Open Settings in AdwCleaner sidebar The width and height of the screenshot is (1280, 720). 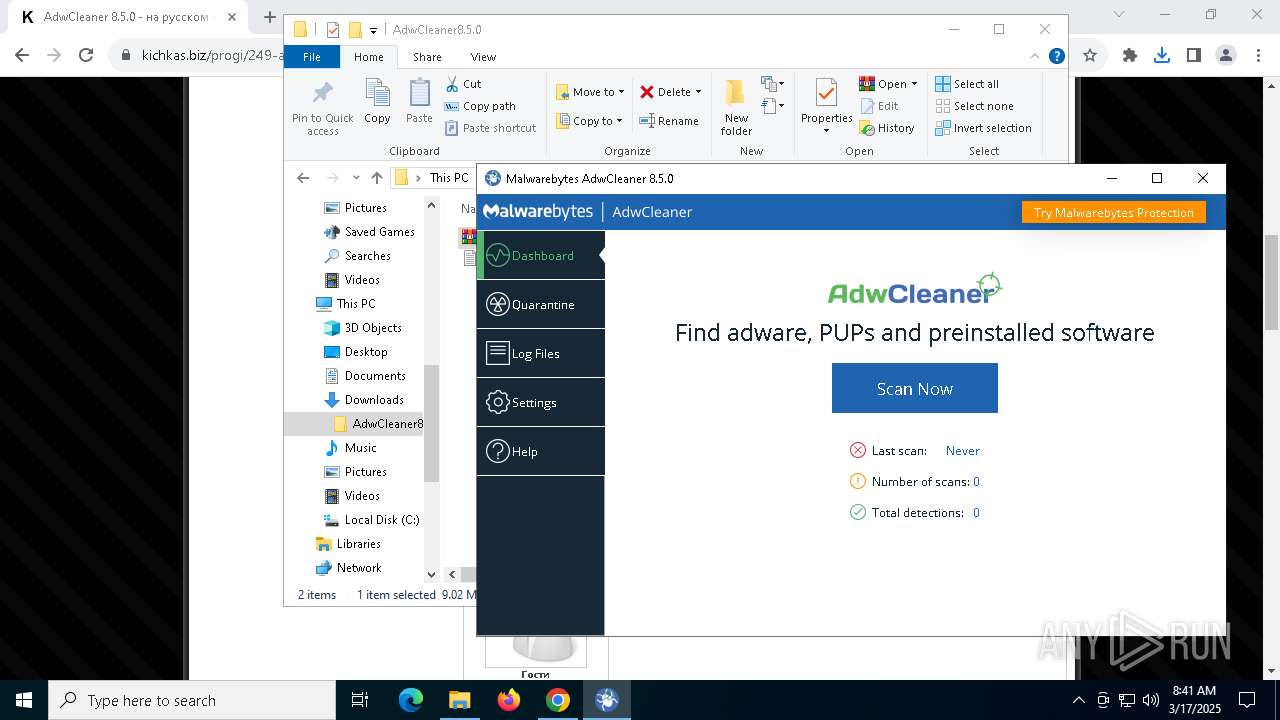[x=541, y=403]
